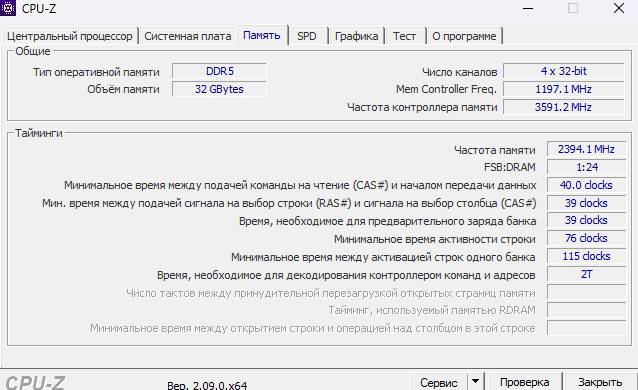This screenshot has height=390, width=638.
Task: Switch to the Графика tab
Action: click(x=356, y=36)
